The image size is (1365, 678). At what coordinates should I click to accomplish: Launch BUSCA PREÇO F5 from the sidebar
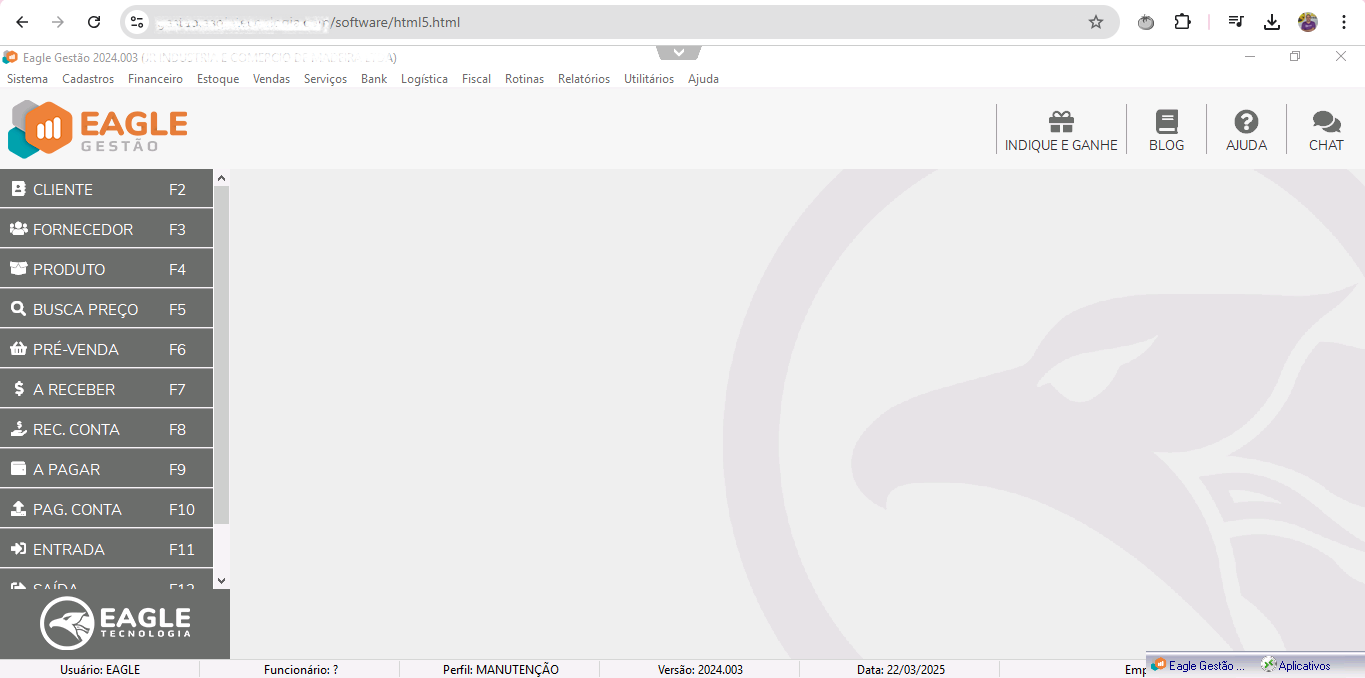106,309
